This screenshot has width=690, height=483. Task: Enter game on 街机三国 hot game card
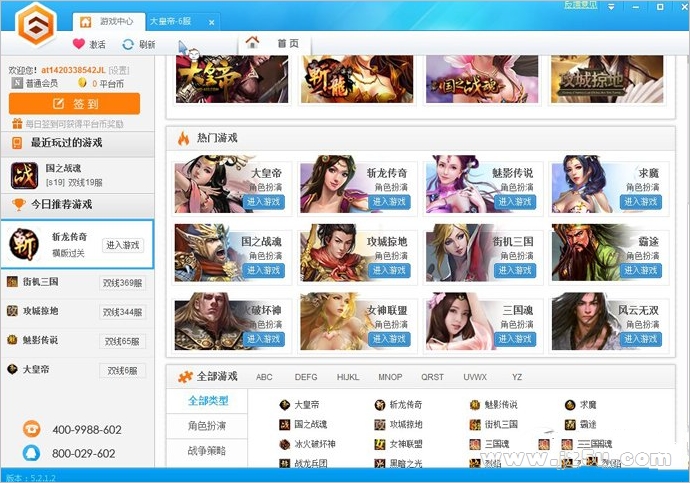(515, 270)
